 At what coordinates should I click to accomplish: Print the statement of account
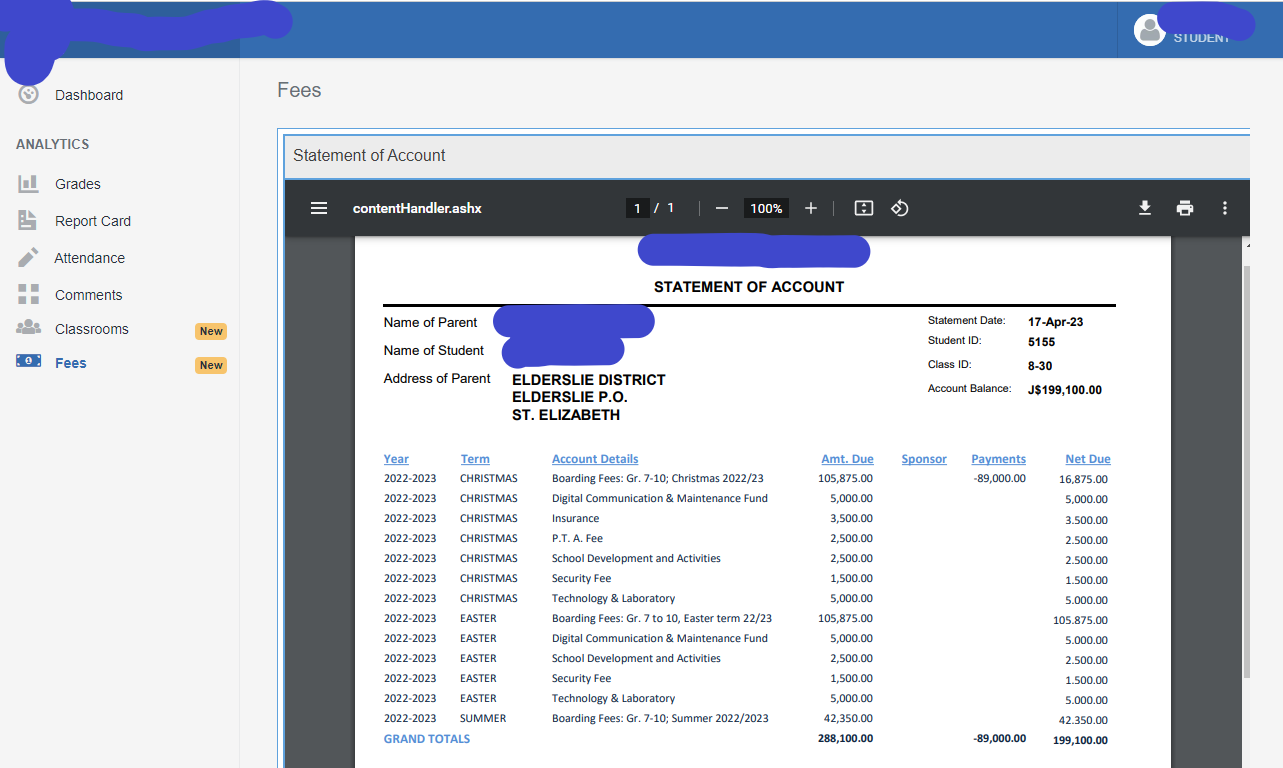click(x=1185, y=208)
